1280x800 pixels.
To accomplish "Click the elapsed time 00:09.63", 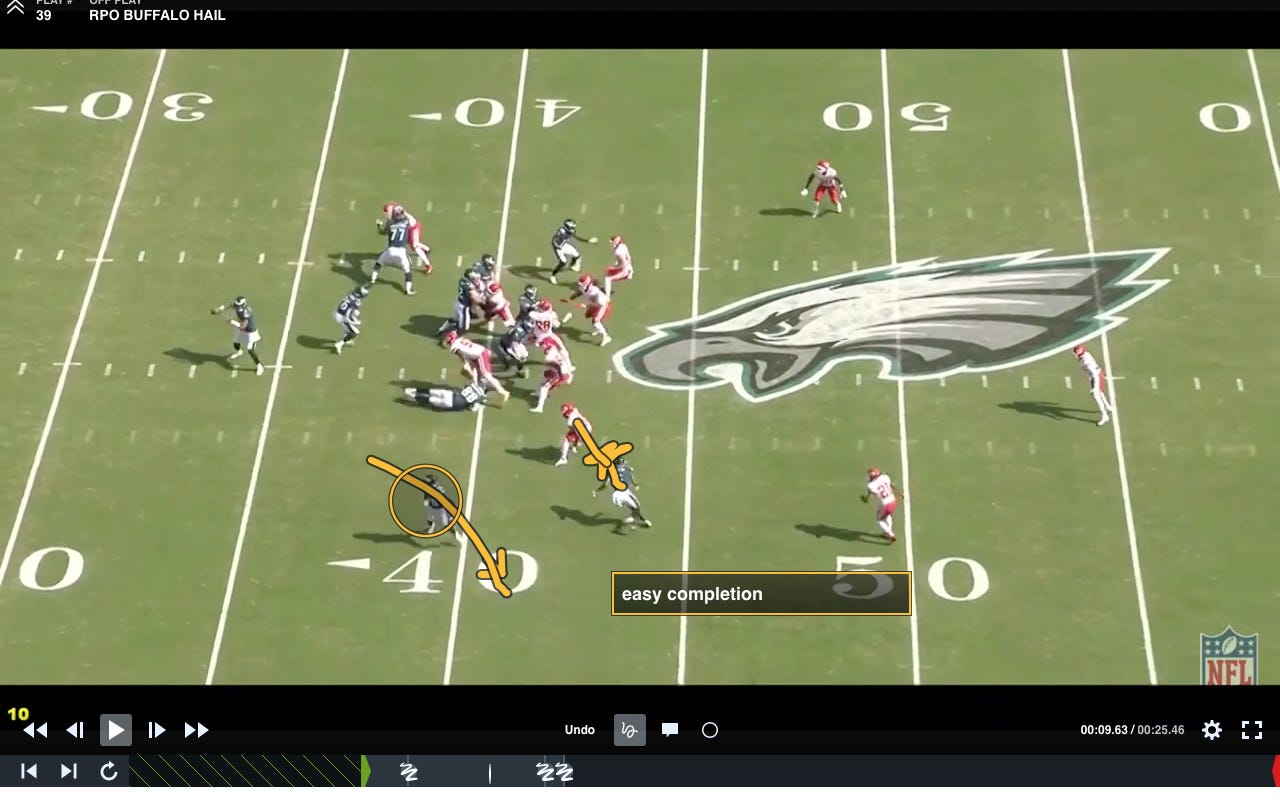I will tap(1104, 730).
